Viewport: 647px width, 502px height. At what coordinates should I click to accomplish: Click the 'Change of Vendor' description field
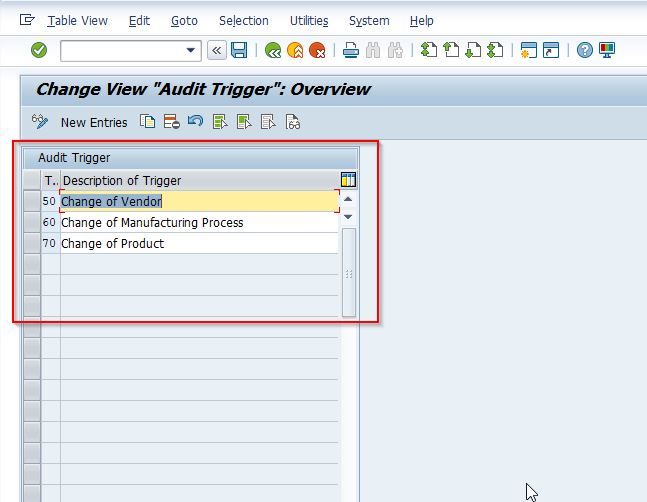[x=200, y=201]
